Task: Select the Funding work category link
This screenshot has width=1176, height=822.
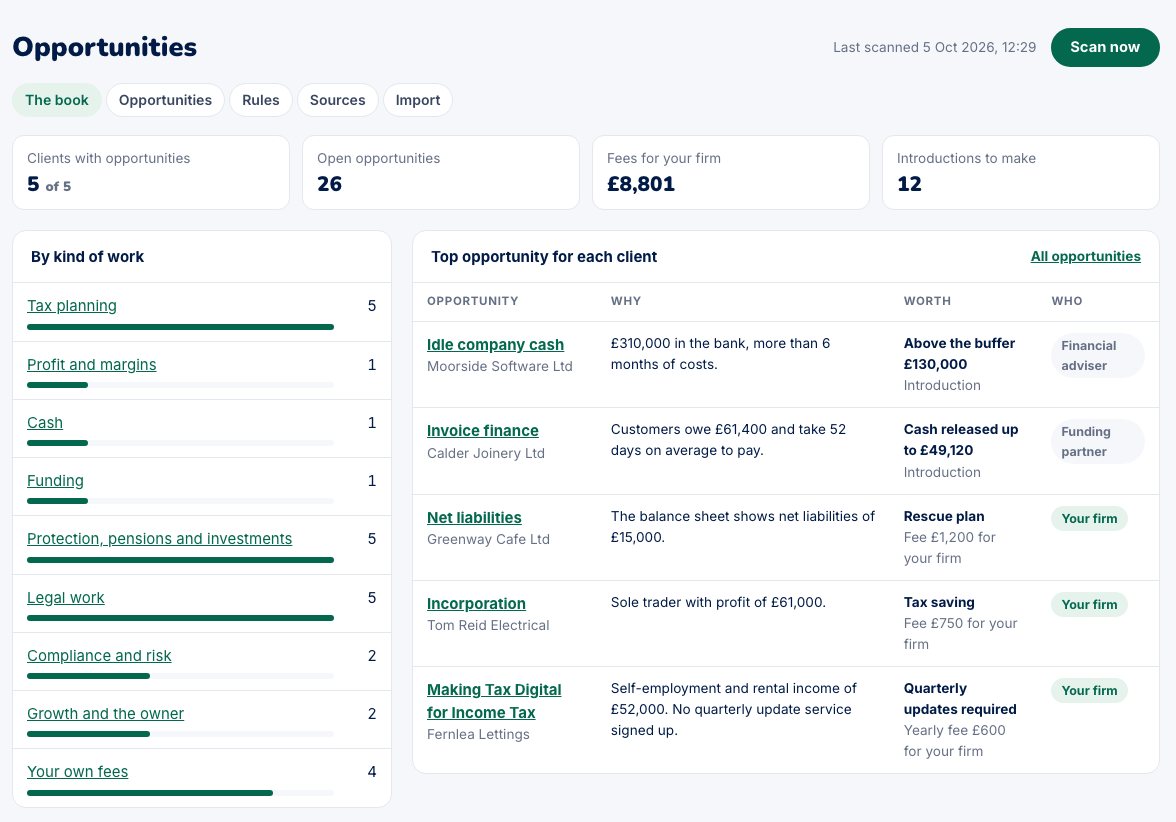Action: click(x=56, y=481)
